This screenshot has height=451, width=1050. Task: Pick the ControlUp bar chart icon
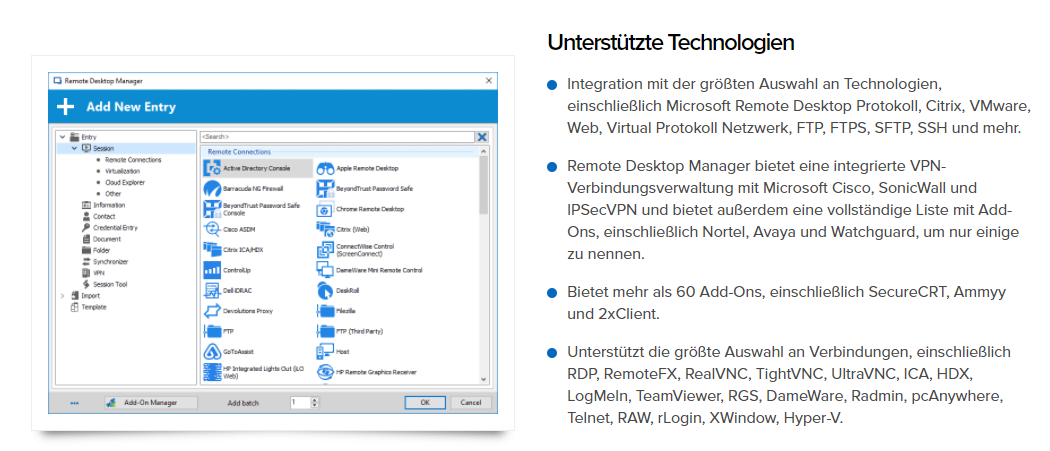(212, 271)
